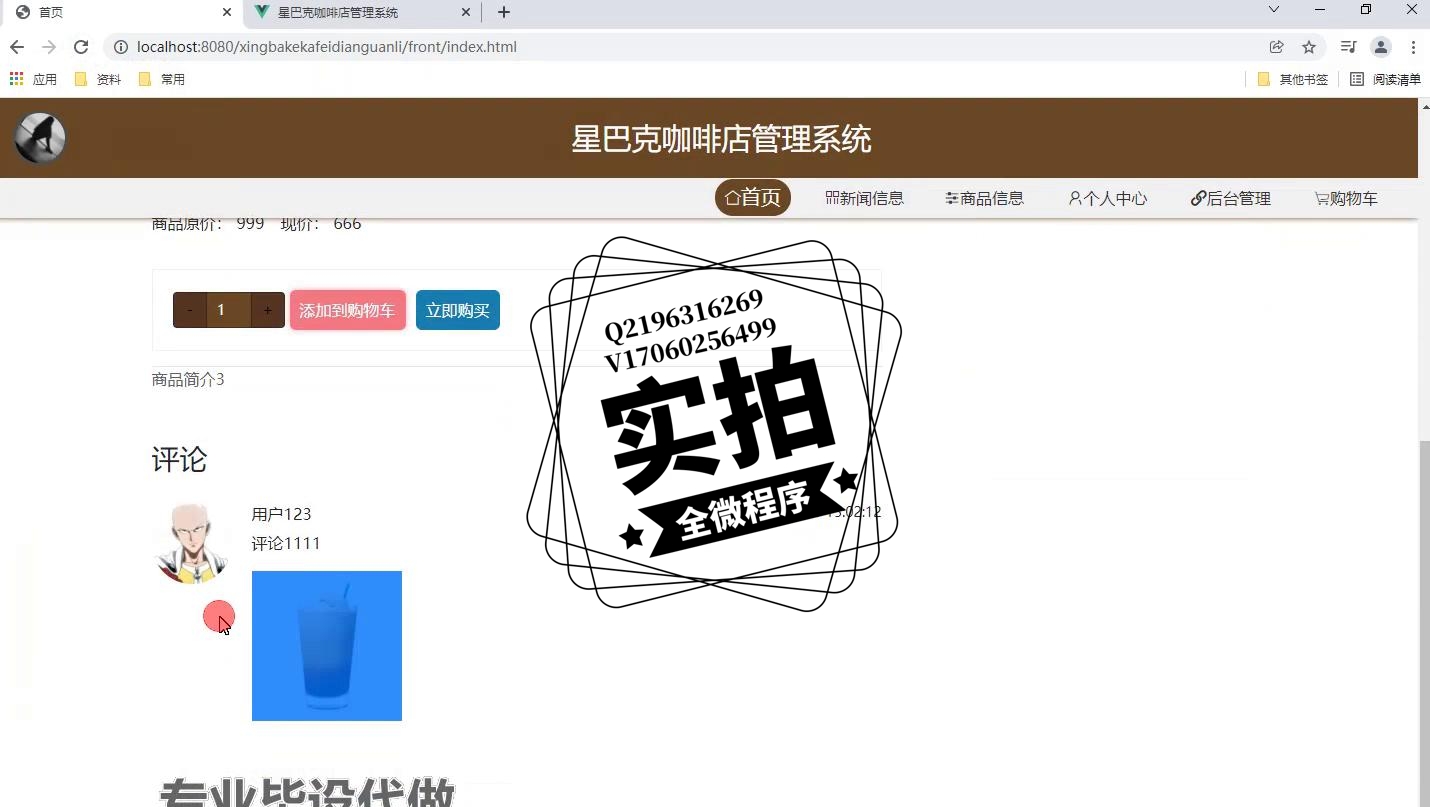Open the 商品信息 navigation item
Image resolution: width=1430 pixels, height=807 pixels.
pyautogui.click(x=985, y=198)
